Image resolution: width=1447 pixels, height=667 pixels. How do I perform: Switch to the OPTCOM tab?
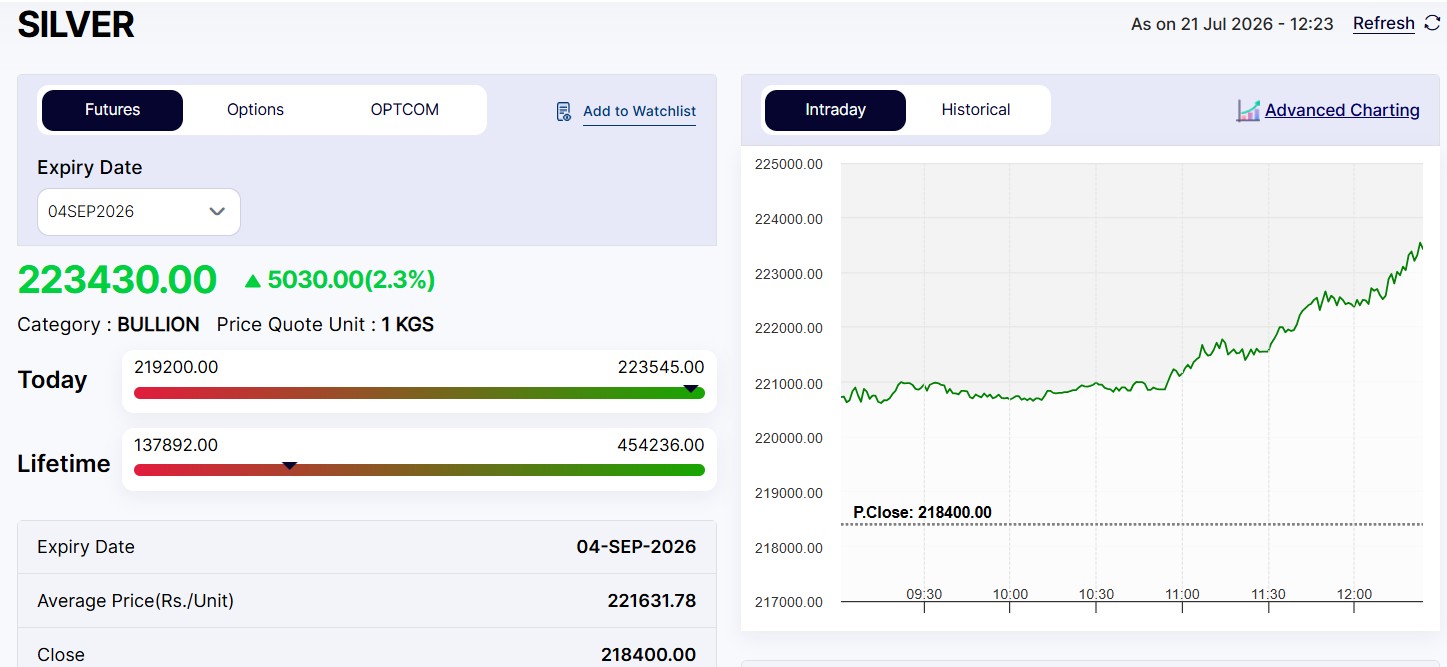point(405,110)
